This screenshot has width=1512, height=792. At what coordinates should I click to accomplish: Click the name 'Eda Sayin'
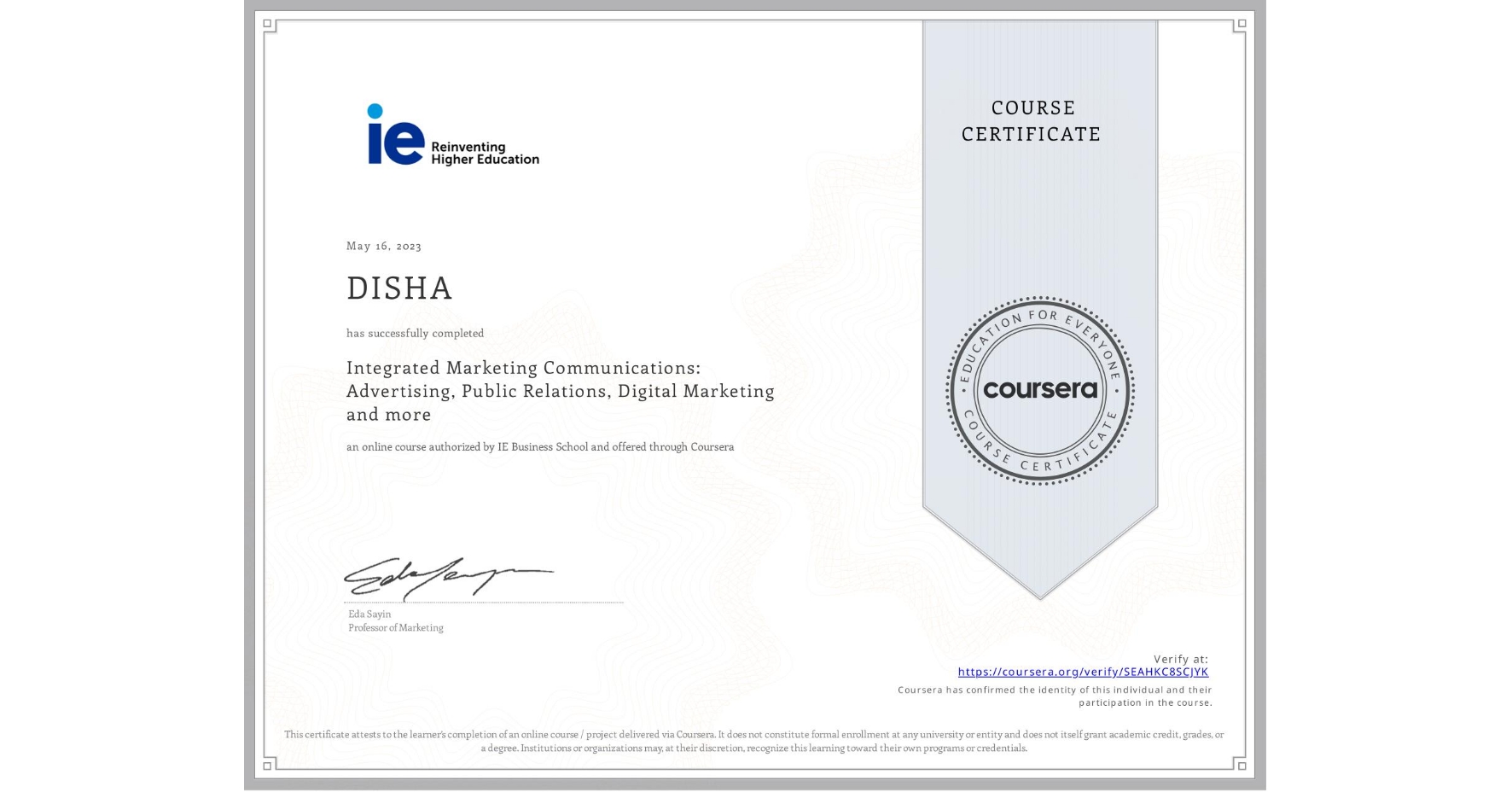pyautogui.click(x=369, y=614)
